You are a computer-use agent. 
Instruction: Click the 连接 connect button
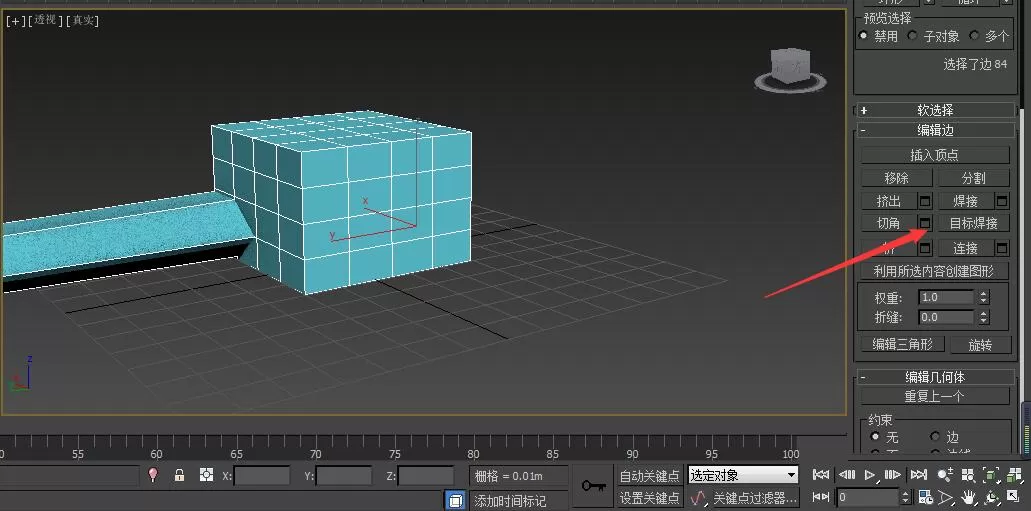[966, 248]
